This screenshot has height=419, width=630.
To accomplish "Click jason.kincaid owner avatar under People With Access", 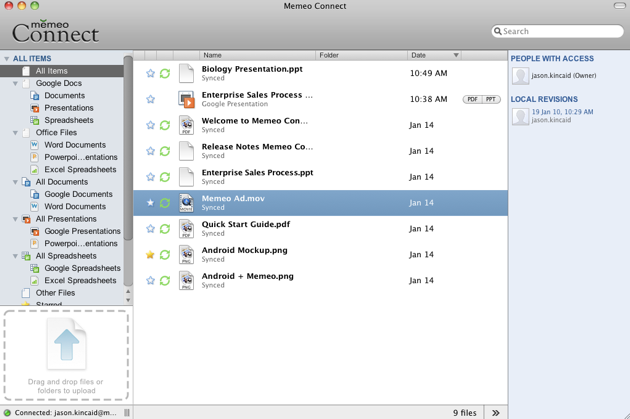I will (x=520, y=76).
